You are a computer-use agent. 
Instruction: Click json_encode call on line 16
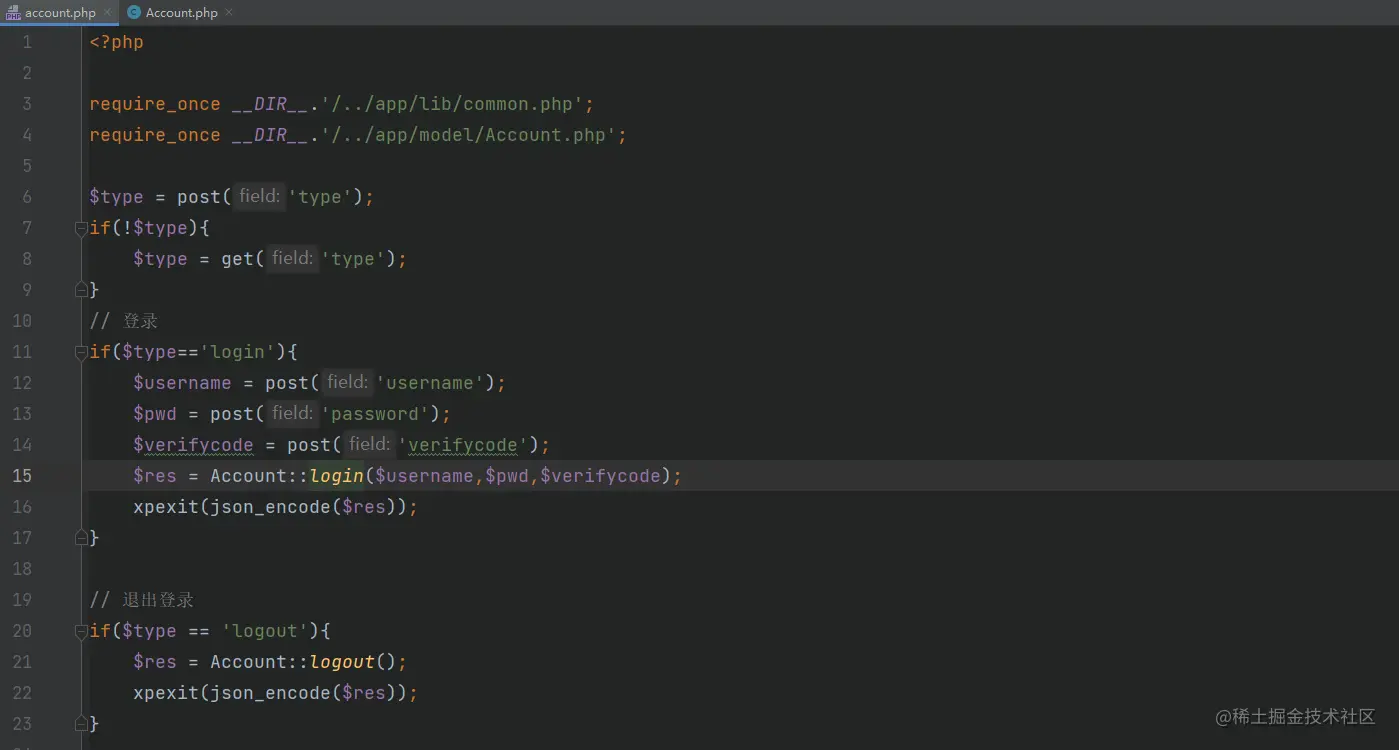270,507
